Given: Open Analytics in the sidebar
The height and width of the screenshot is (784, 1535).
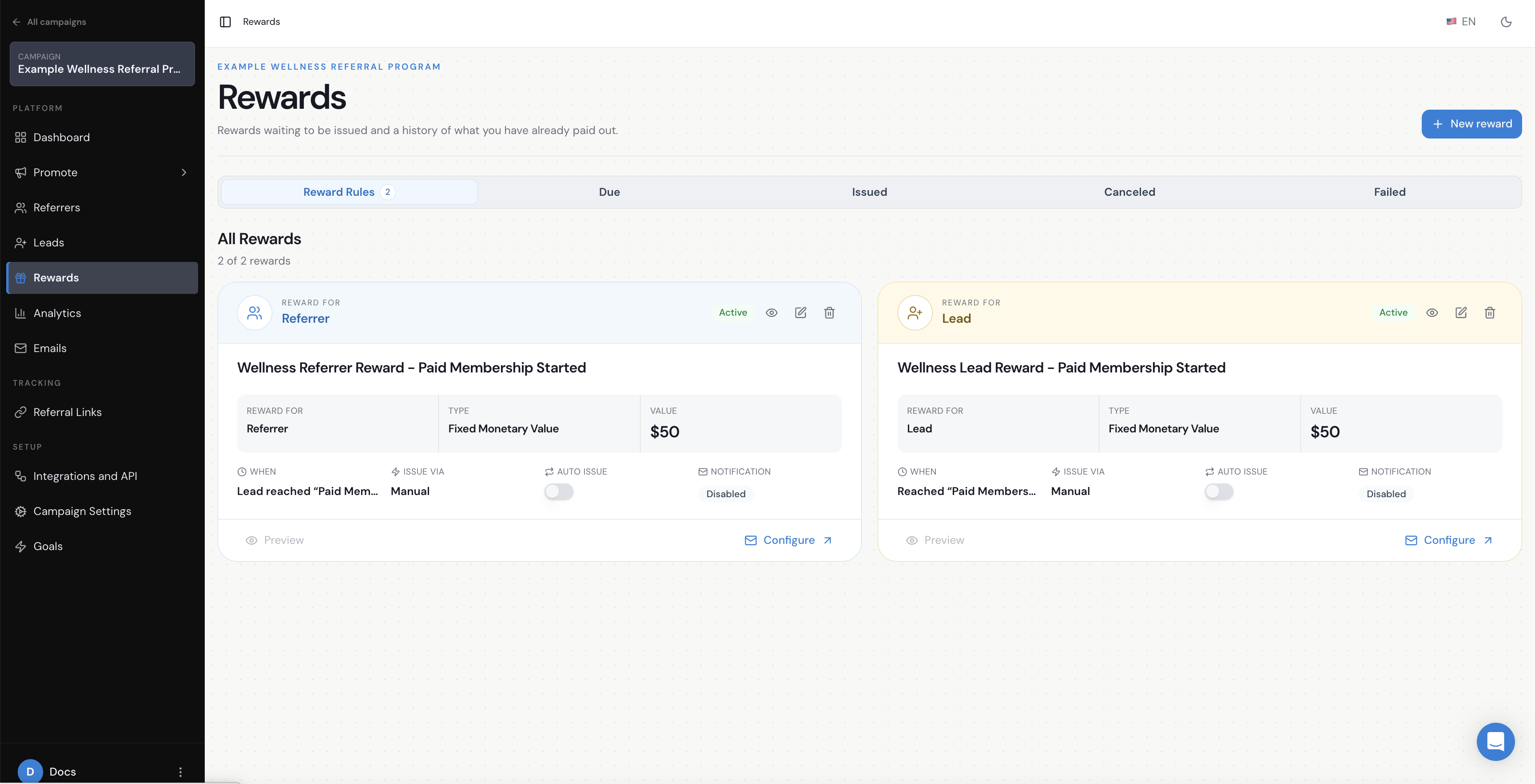Looking at the screenshot, I should point(102,313).
